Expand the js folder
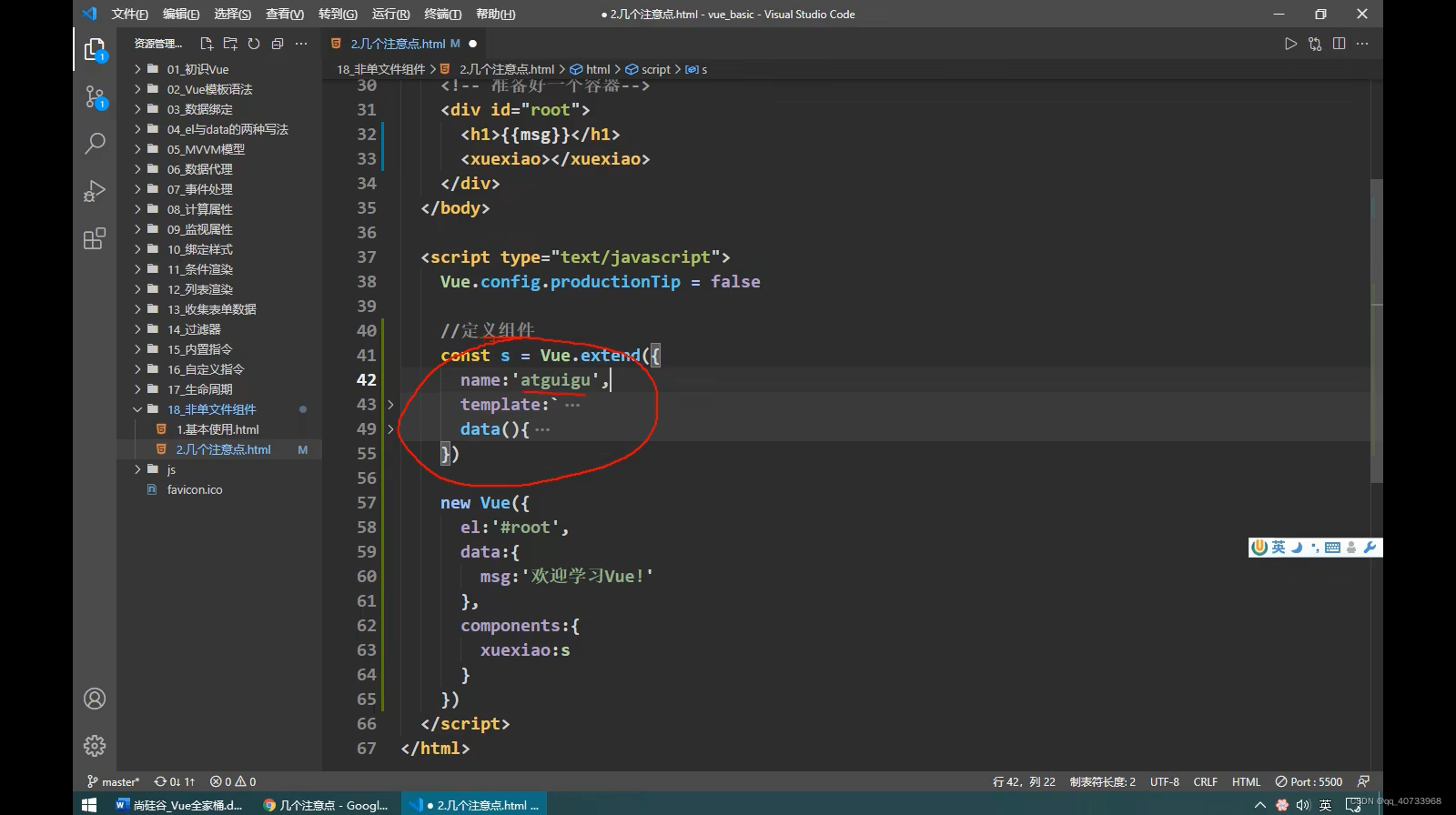1456x815 pixels. (x=218, y=469)
